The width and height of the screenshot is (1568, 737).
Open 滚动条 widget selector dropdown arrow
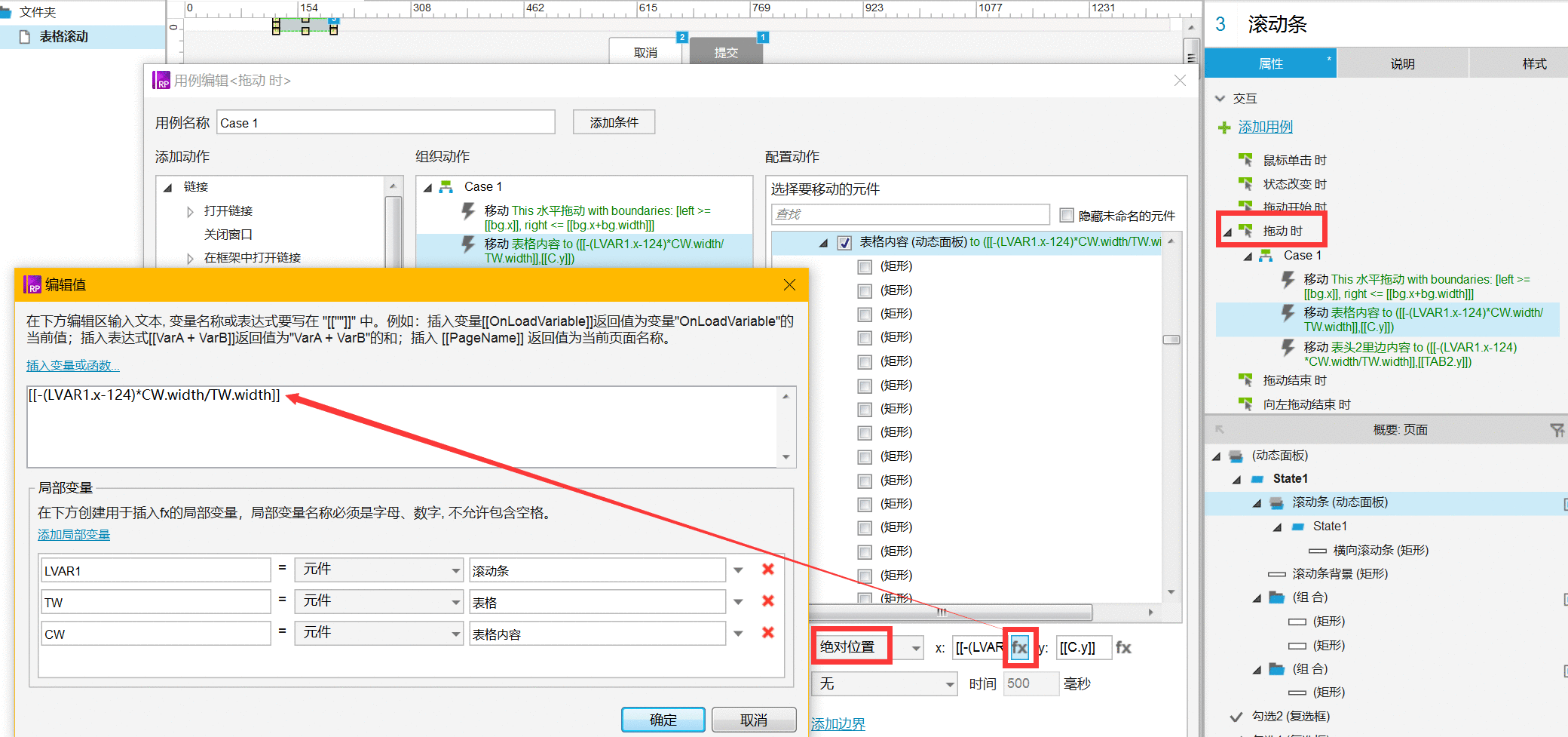(738, 570)
